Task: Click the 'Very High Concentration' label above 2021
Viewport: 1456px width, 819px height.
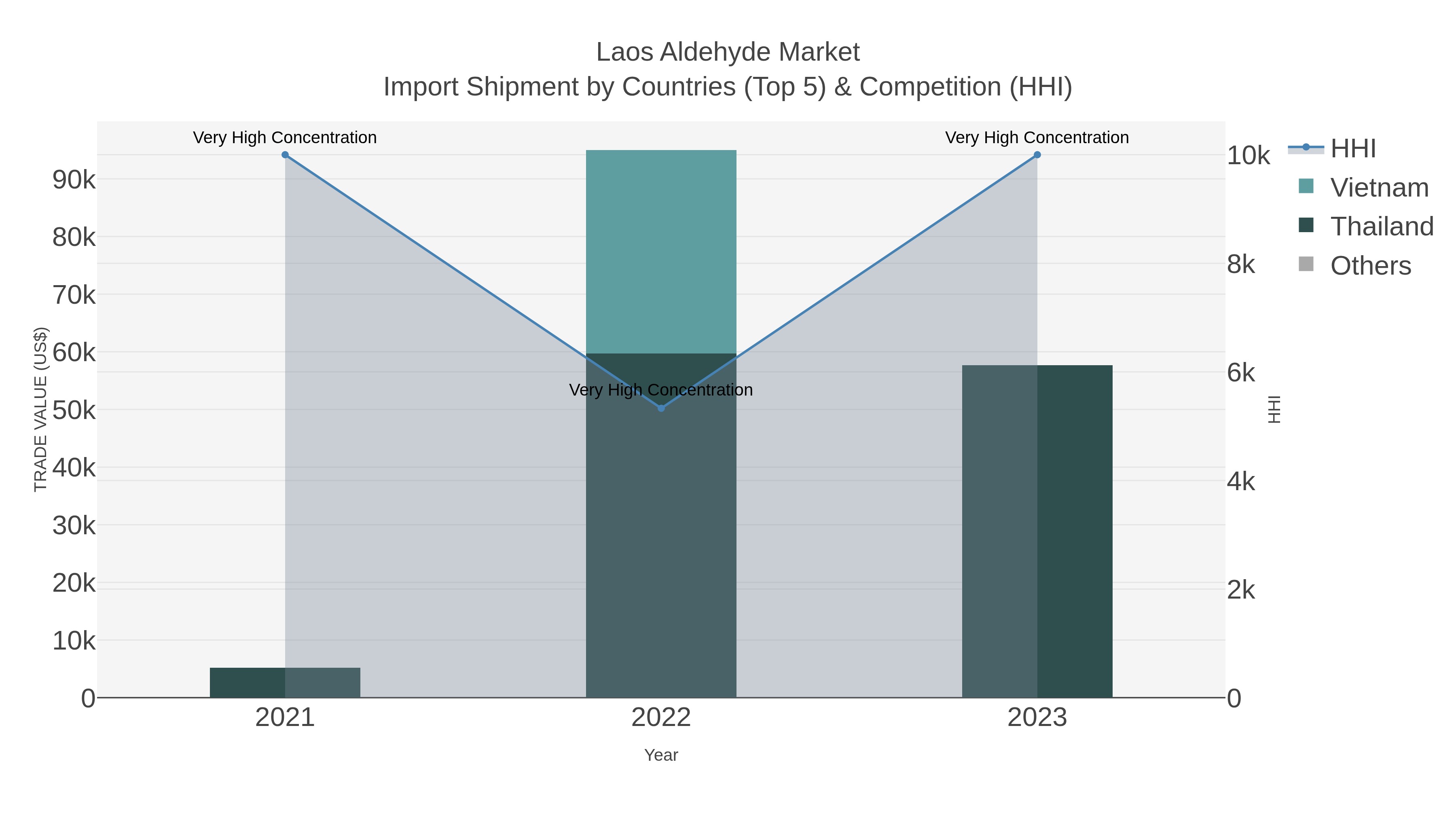Action: tap(285, 138)
